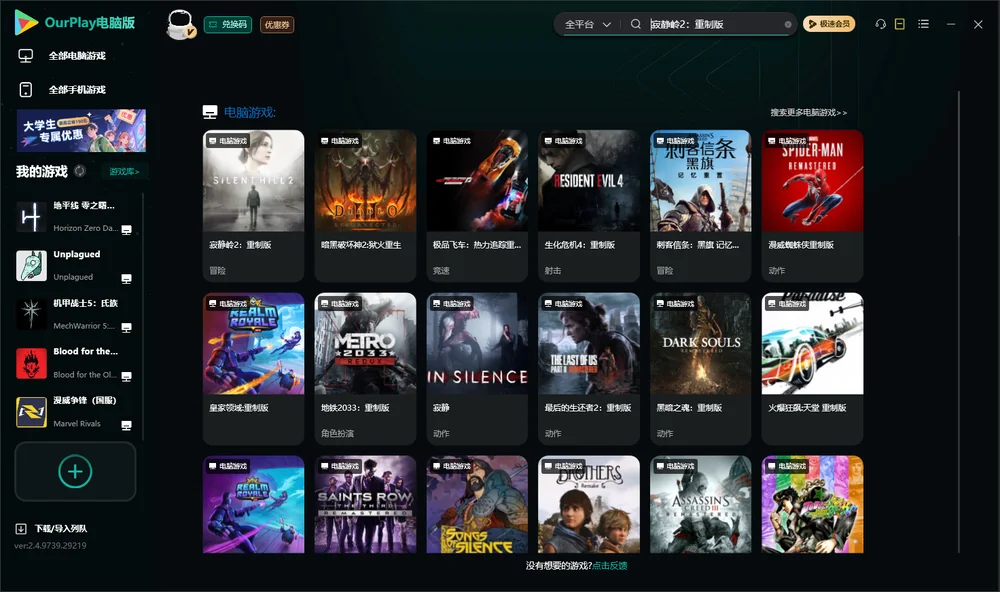Open the 游戏库> link
The image size is (1000, 592).
124,172
